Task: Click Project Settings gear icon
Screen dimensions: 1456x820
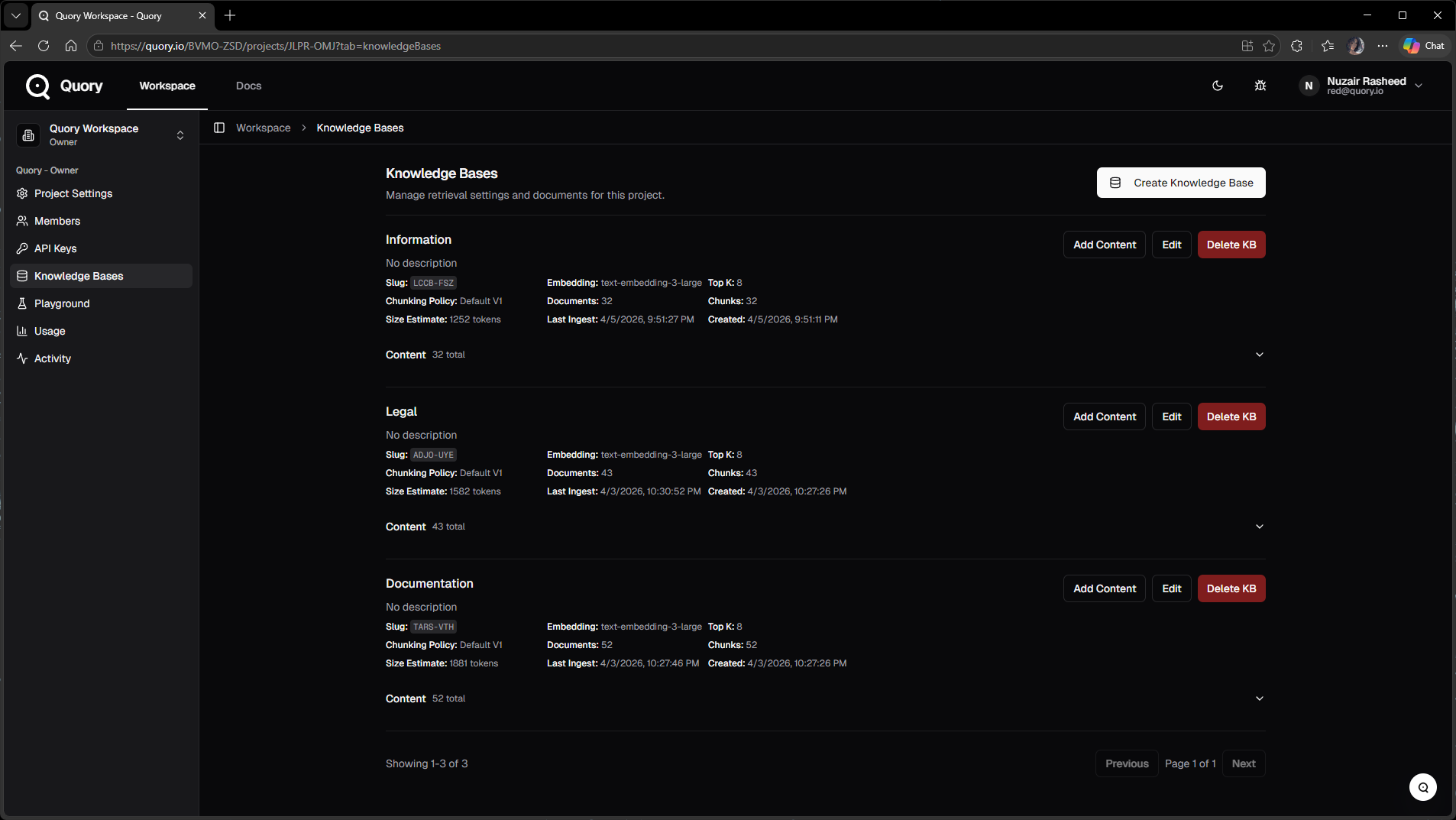Action: coord(22,193)
